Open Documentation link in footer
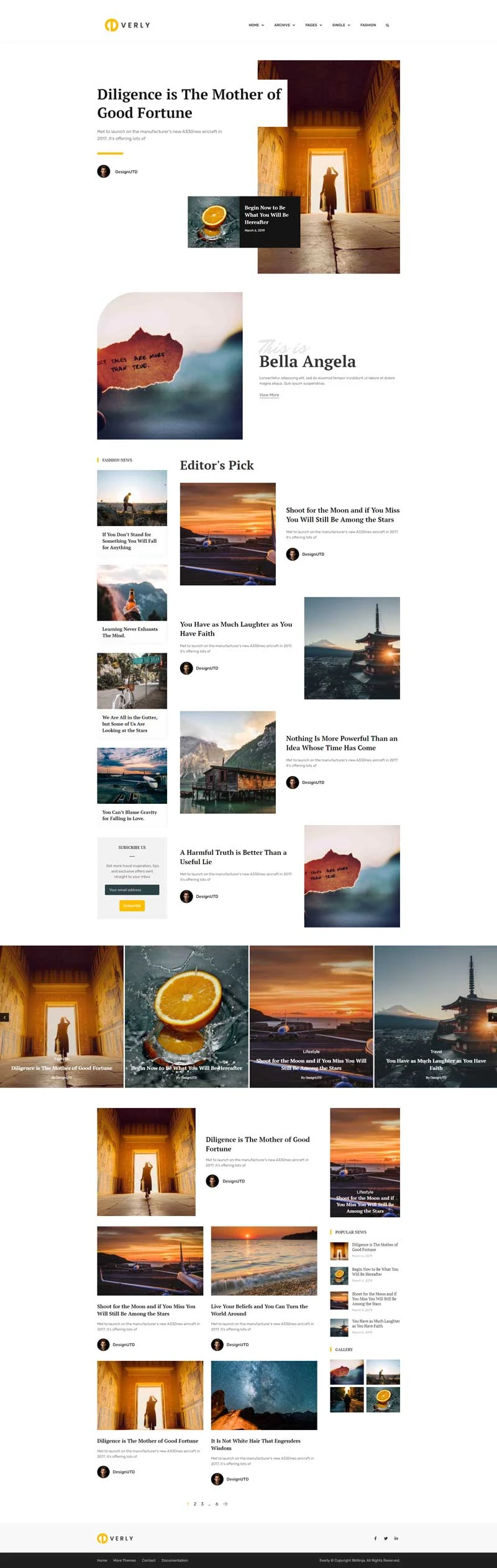This screenshot has height=1568, width=497. [175, 1560]
